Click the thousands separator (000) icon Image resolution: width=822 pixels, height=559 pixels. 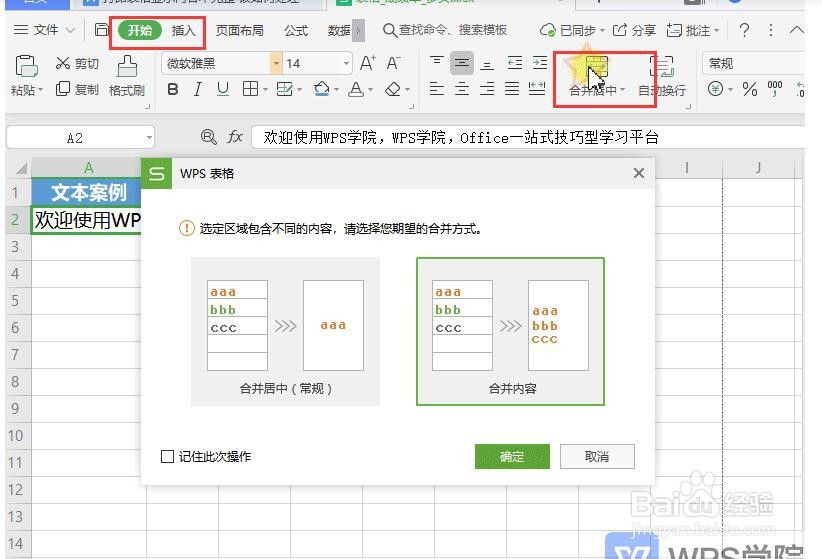(x=775, y=88)
